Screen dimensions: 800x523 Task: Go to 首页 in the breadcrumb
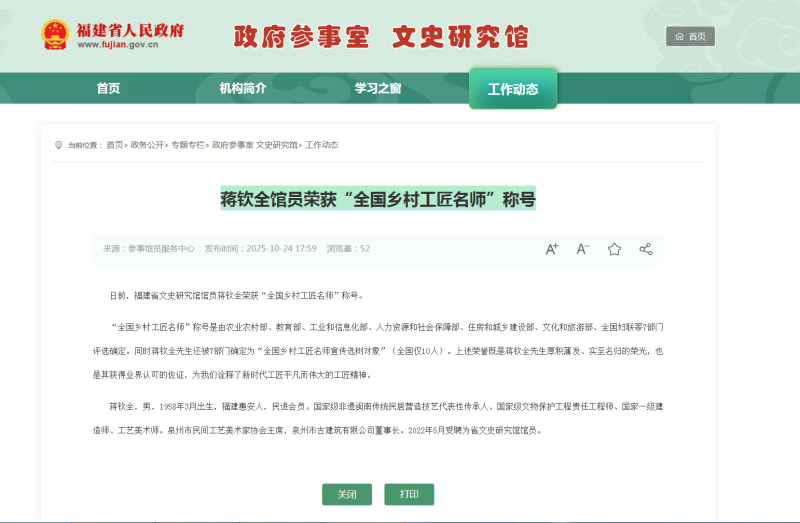click(115, 145)
